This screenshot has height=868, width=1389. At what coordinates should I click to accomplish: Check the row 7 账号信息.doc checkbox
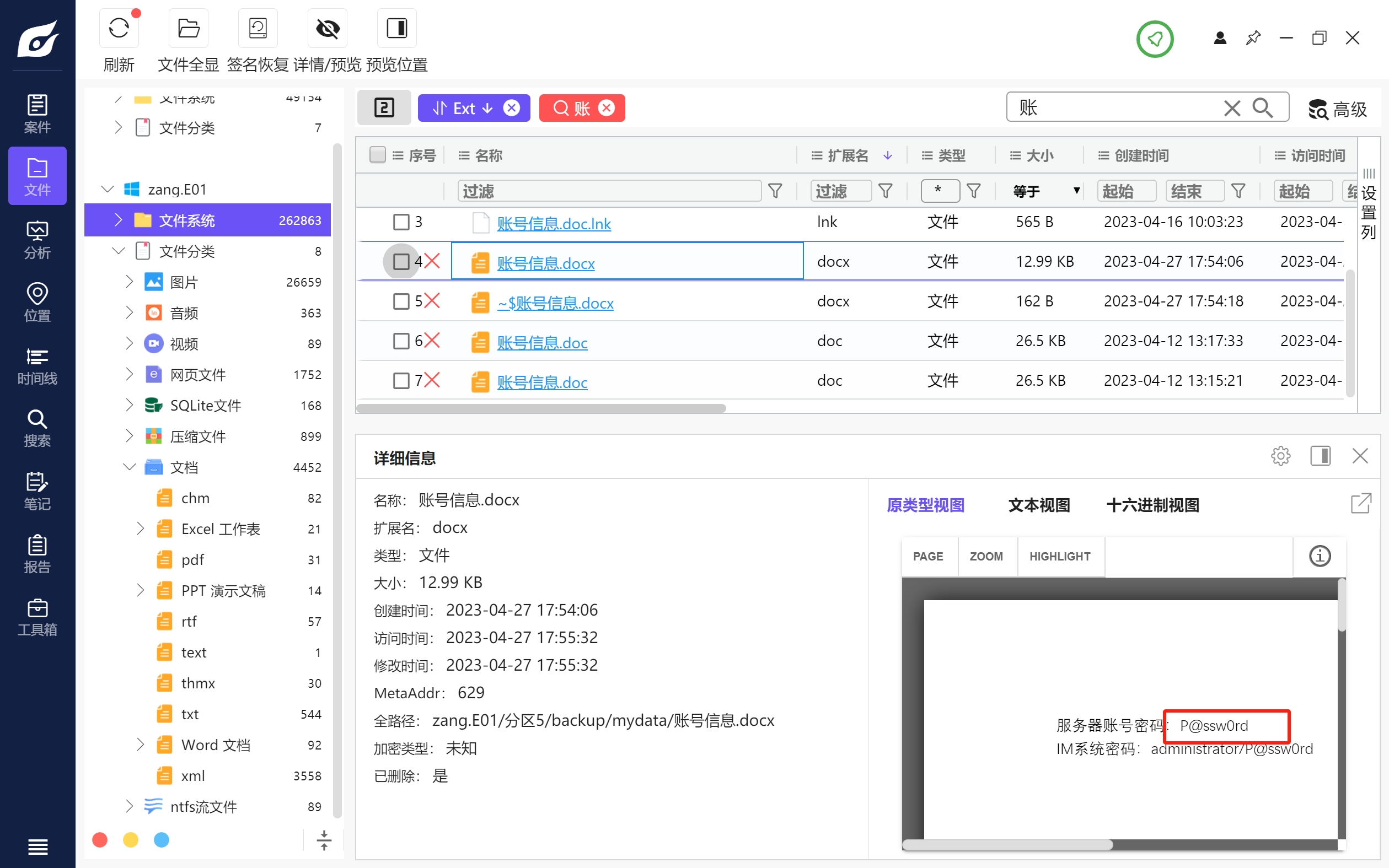tap(401, 380)
